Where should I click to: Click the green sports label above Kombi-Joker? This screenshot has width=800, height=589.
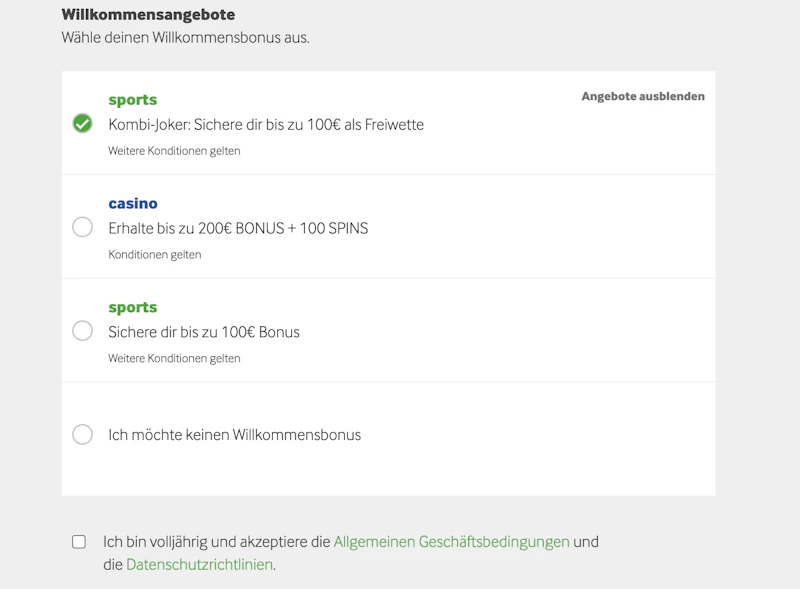(133, 100)
